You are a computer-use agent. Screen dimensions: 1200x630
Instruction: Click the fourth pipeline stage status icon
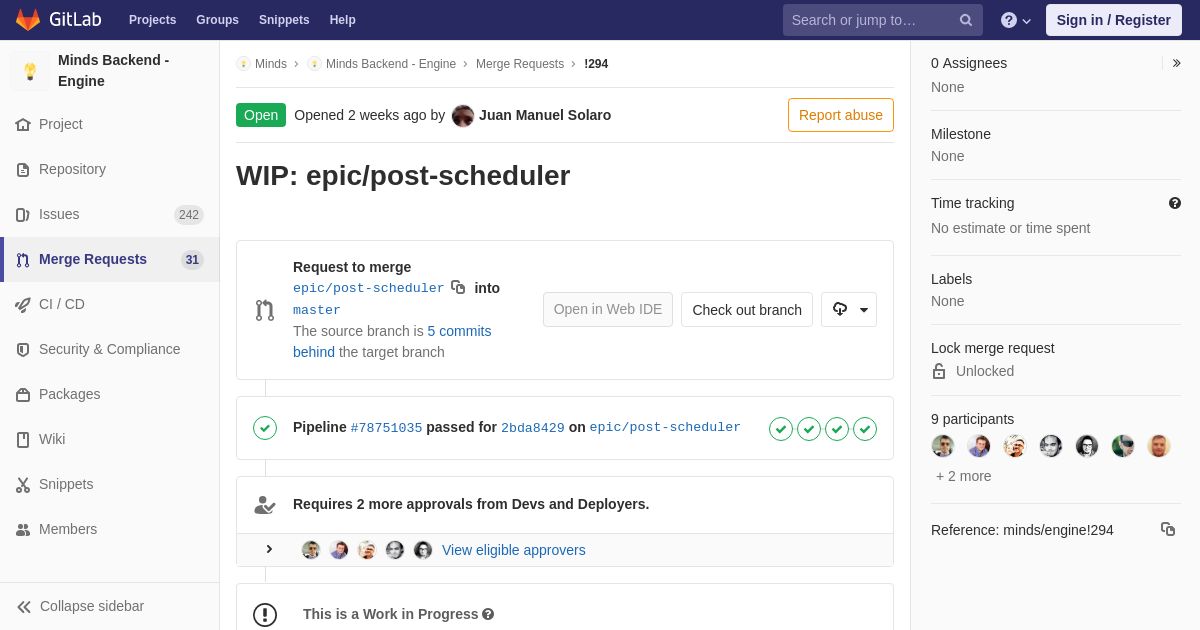pos(865,429)
